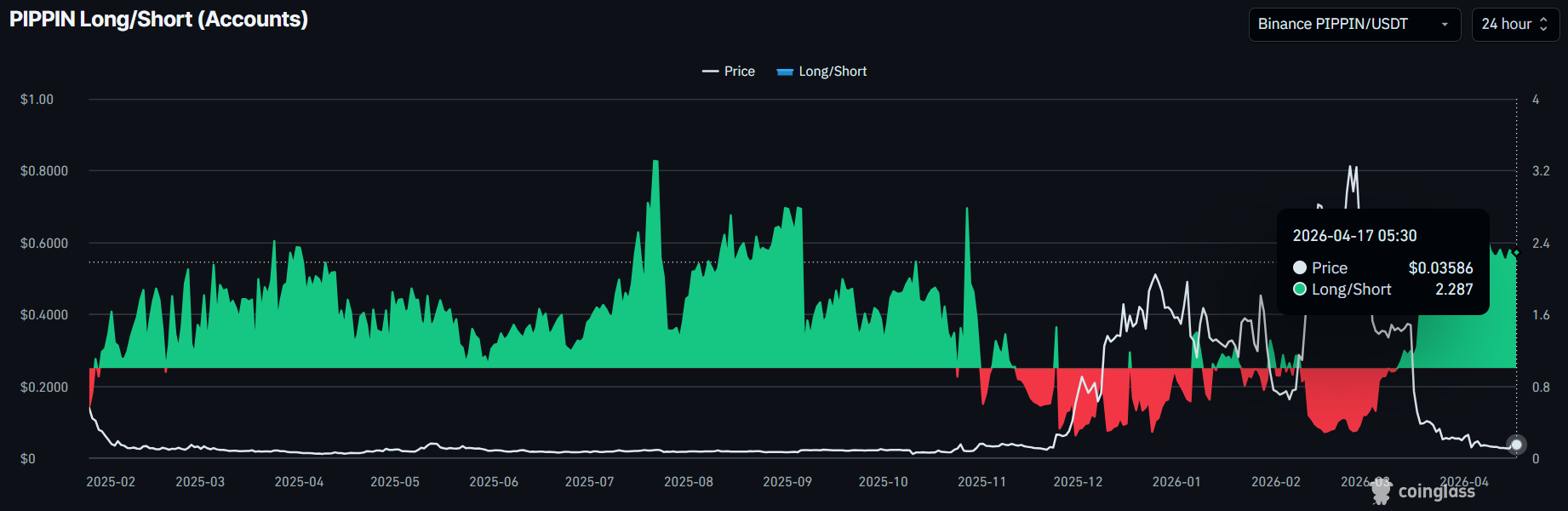The width and height of the screenshot is (1568, 511).
Task: Click the caret arrow in exchange selector
Action: [1445, 25]
